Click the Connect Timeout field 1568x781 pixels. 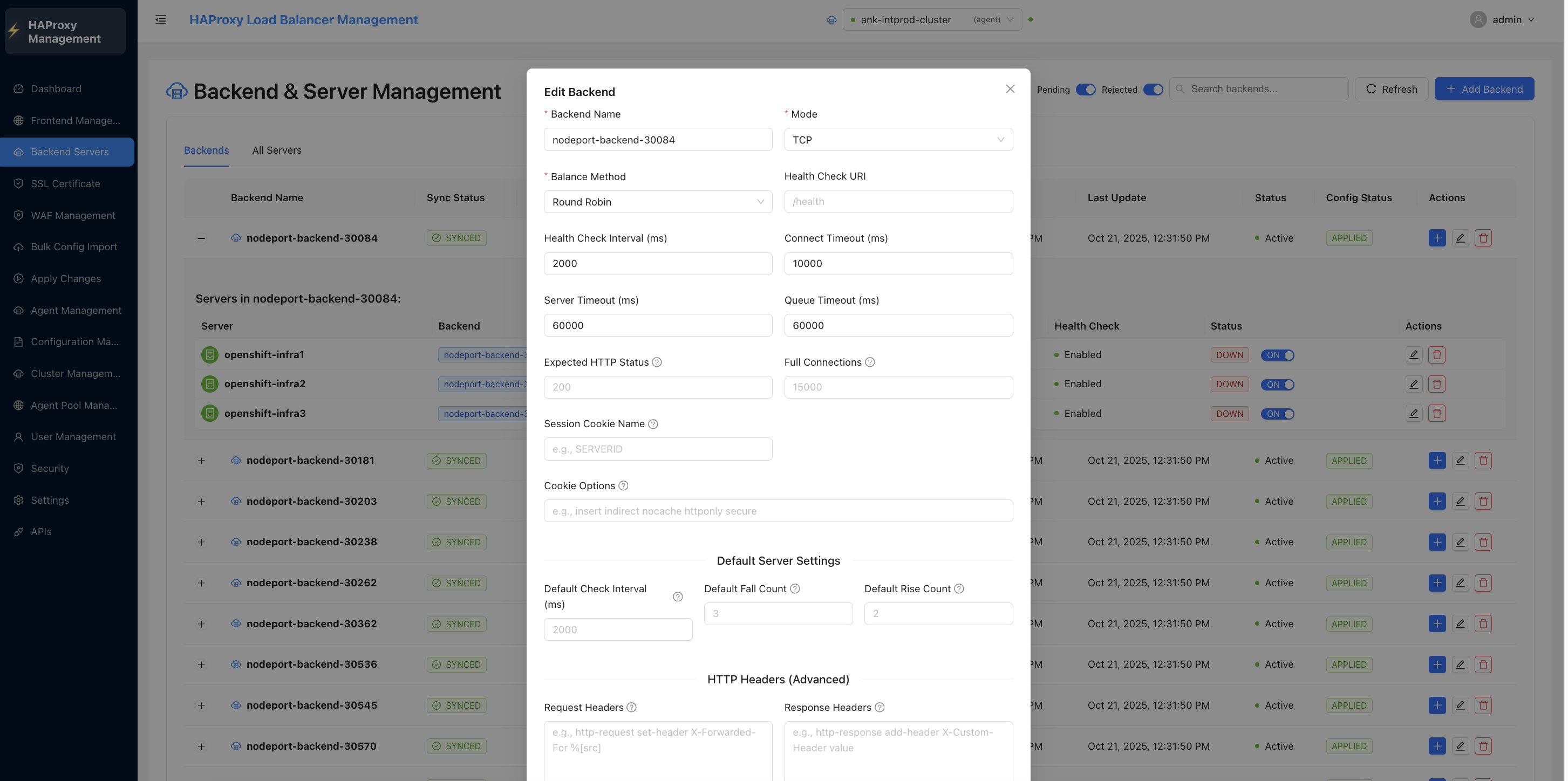(x=898, y=263)
